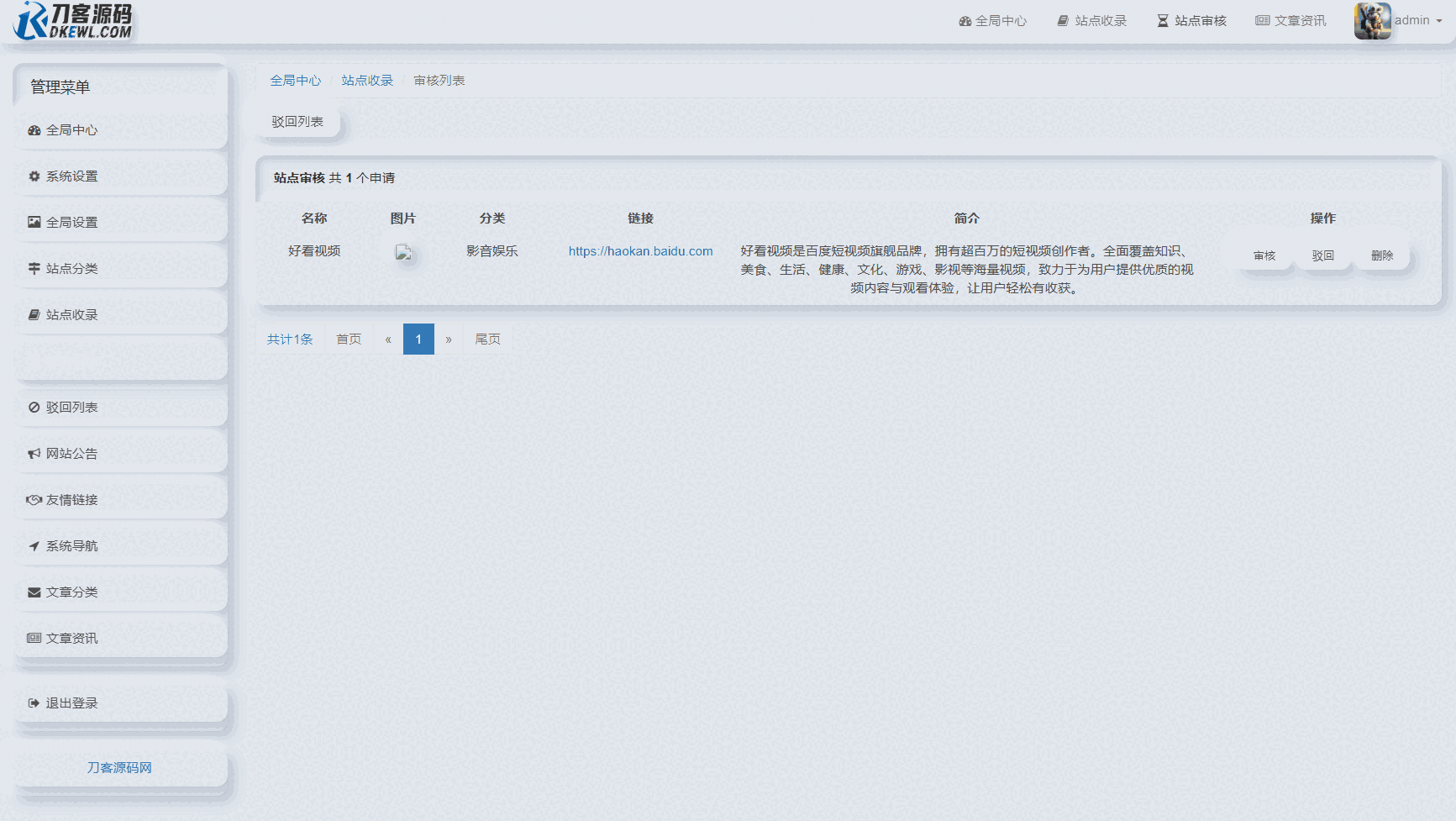The width and height of the screenshot is (1456, 821).
Task: Open the https://haokan.baidu.com link
Action: [640, 251]
